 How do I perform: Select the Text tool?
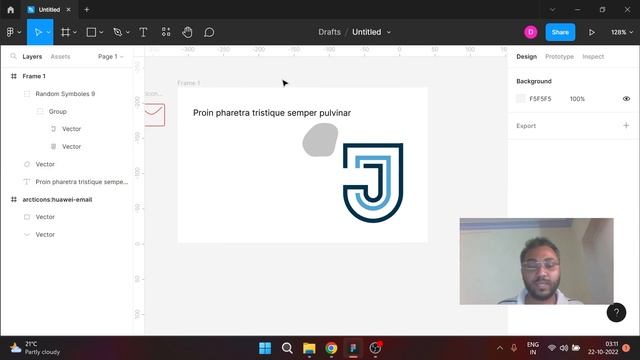(143, 32)
